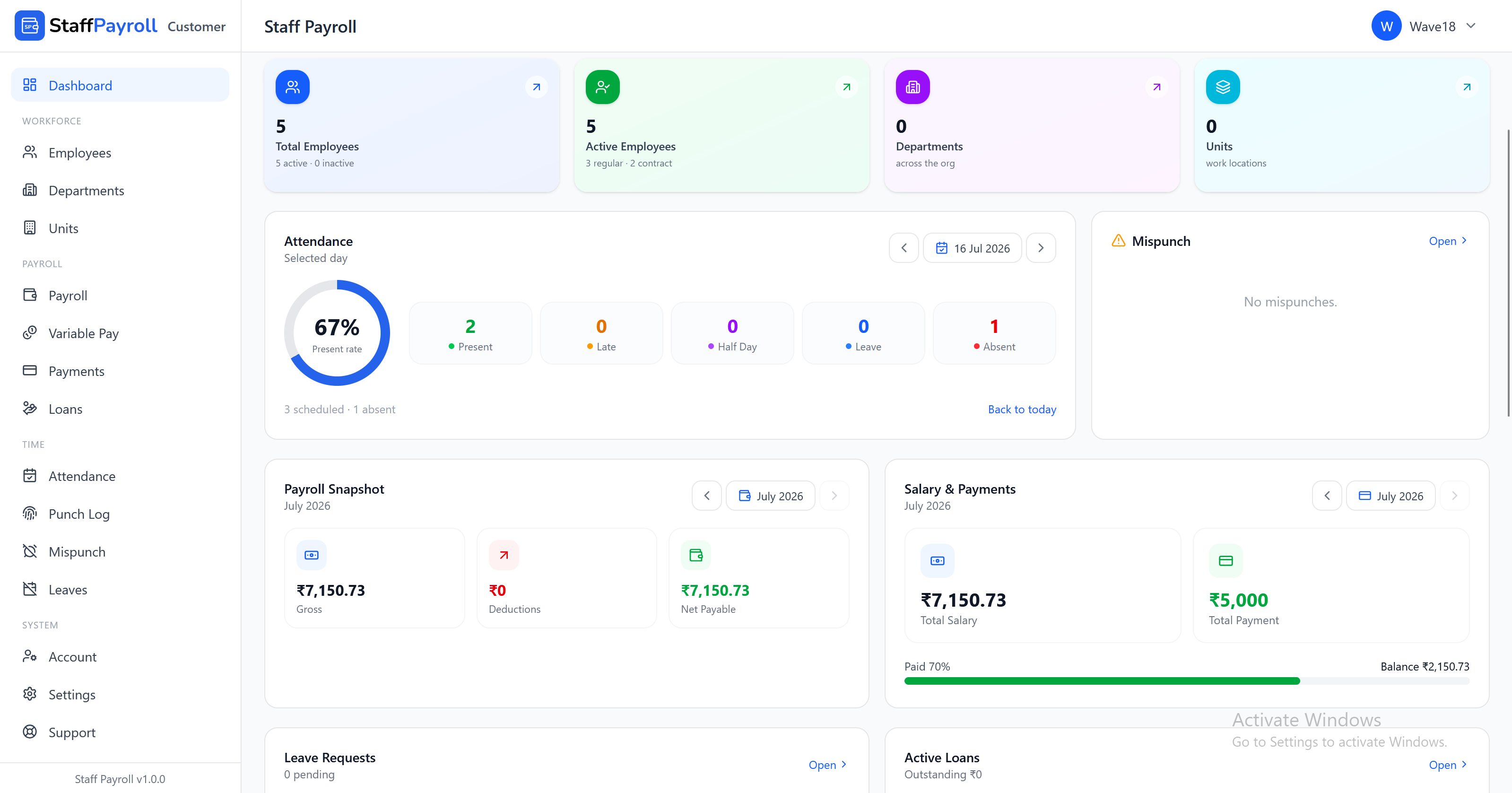1512x793 pixels.
Task: Click the Back to today link
Action: click(x=1022, y=409)
